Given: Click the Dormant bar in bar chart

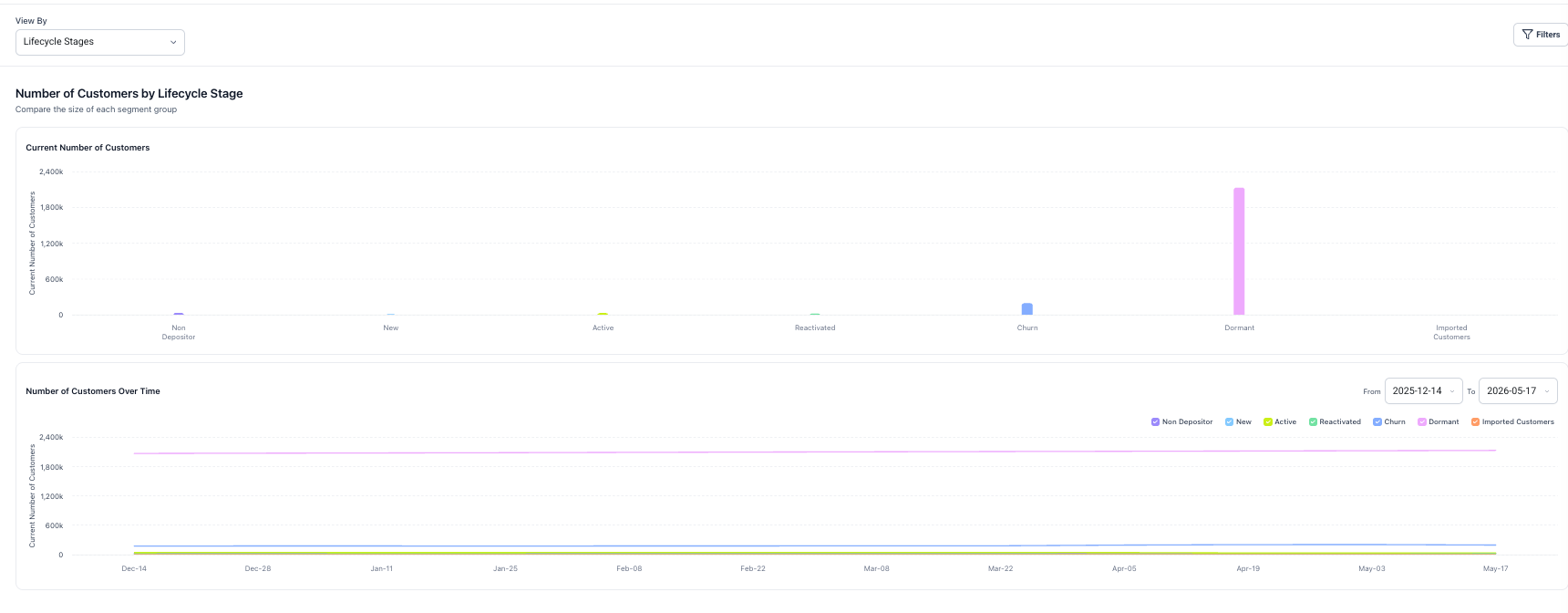Looking at the screenshot, I should pos(1239,252).
